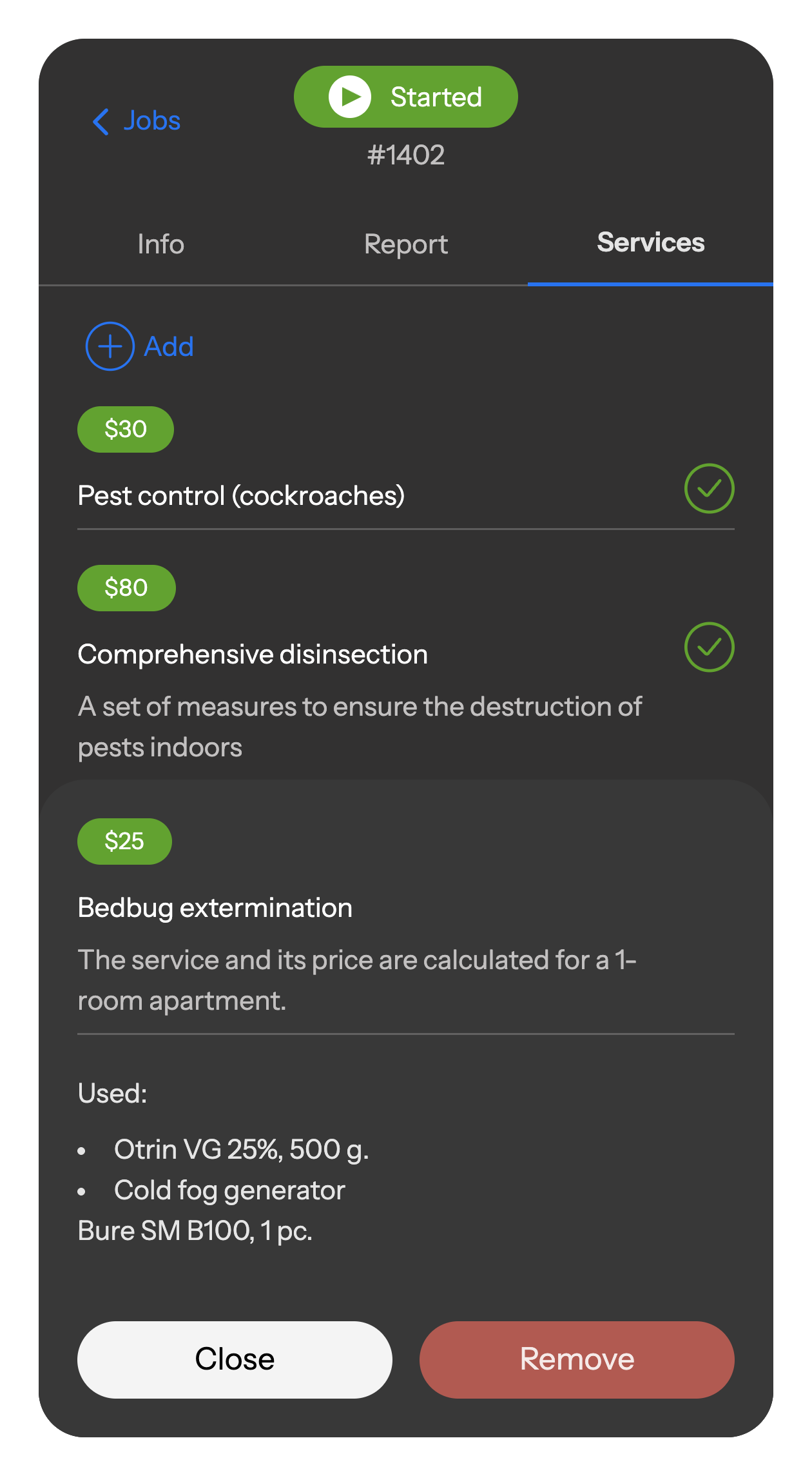This screenshot has height=1476, width=812.
Task: Click the plus circle Add icon
Action: 110,346
